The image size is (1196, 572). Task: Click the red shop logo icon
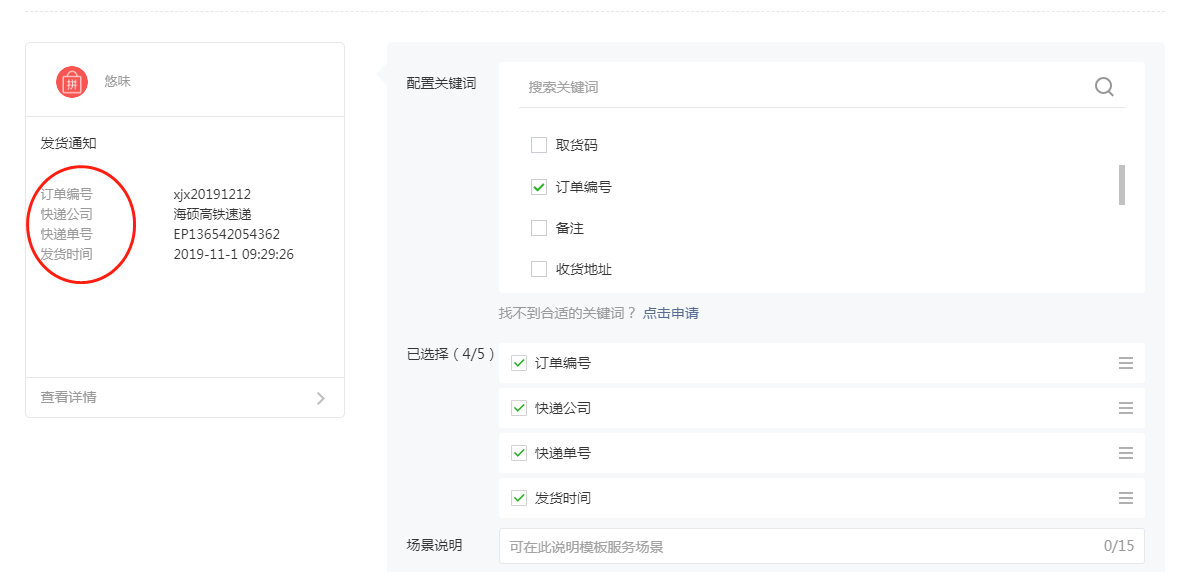tap(72, 82)
